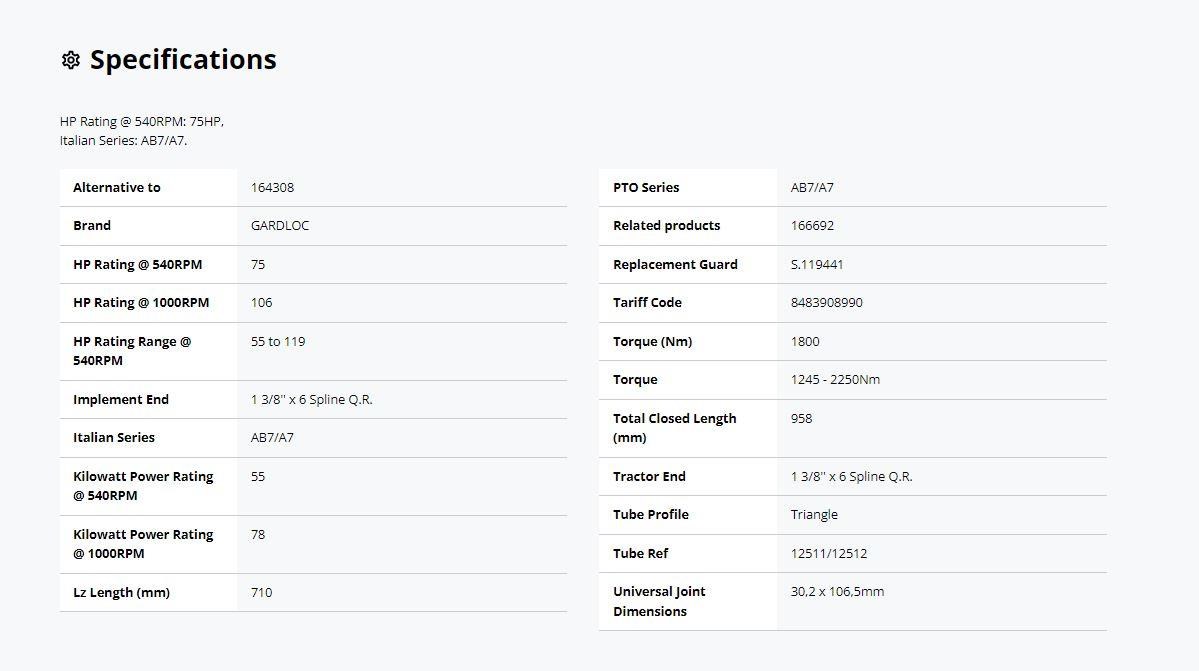Click the 55 to 119 HP range value
The height and width of the screenshot is (671, 1199).
[278, 342]
